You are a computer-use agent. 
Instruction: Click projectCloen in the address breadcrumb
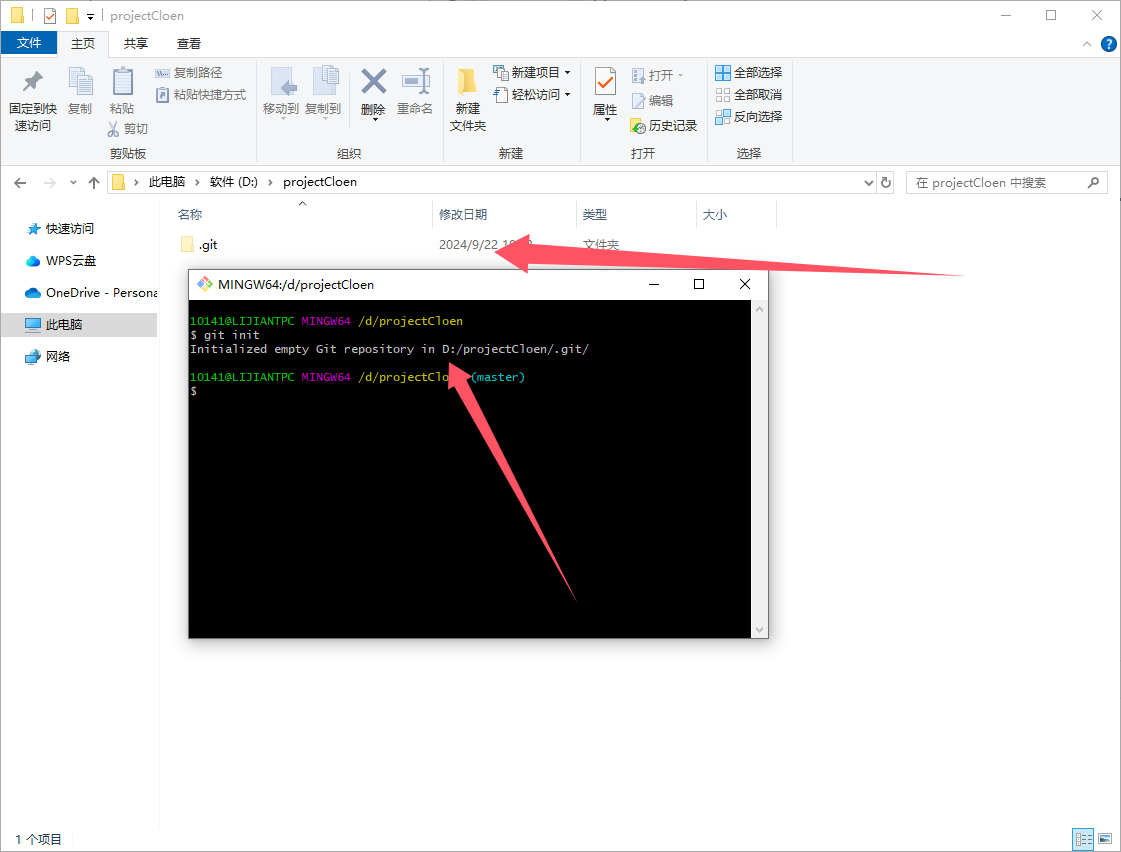pos(320,182)
